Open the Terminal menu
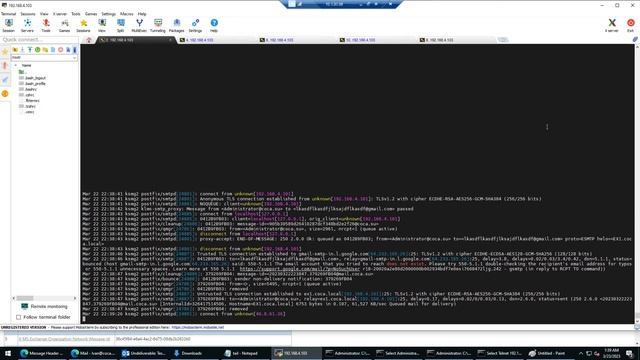Viewport: 640px width, 360px height. tap(8, 14)
